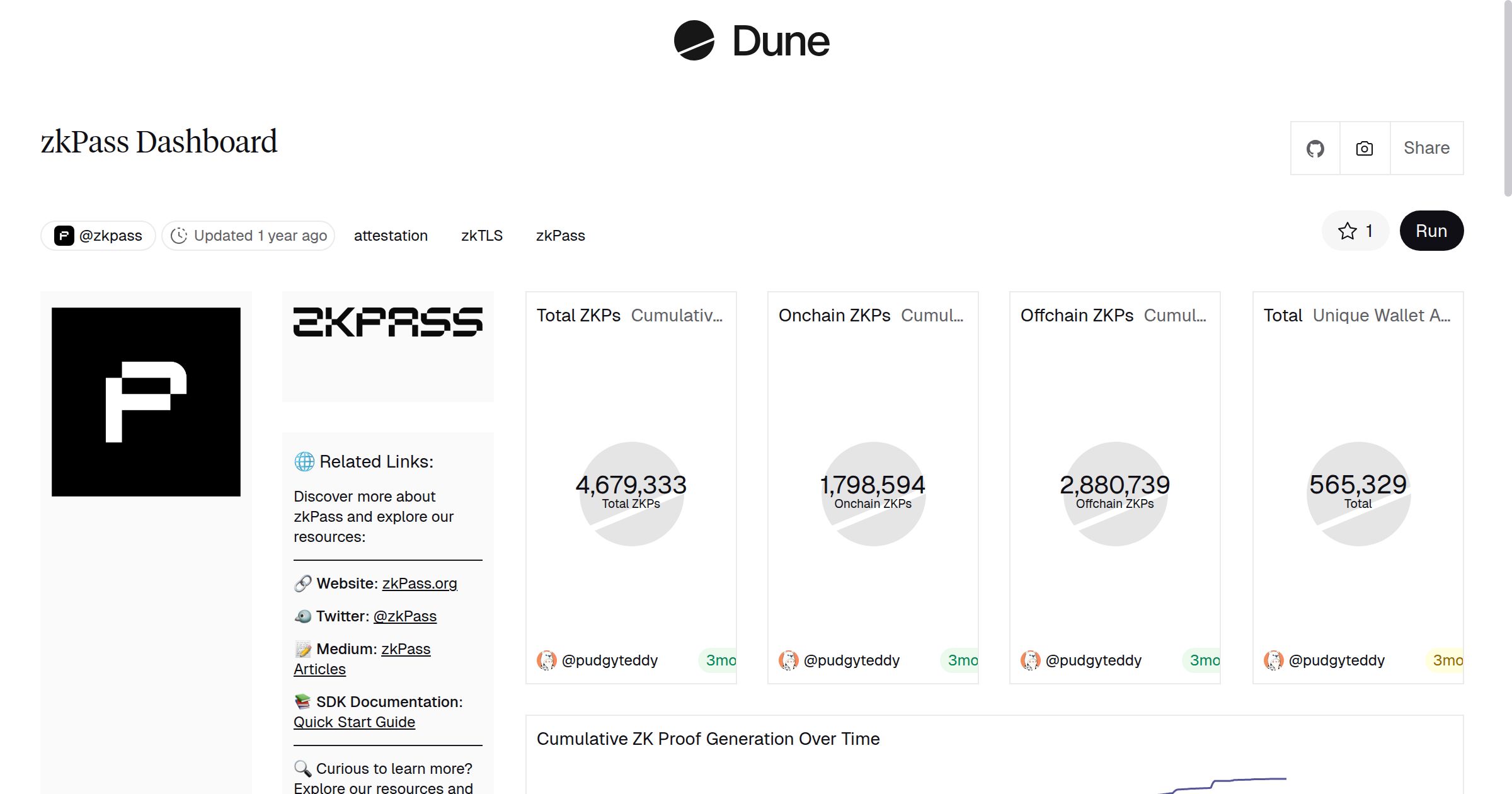1512x794 pixels.
Task: Open the zkPass.org website link
Action: tap(420, 584)
